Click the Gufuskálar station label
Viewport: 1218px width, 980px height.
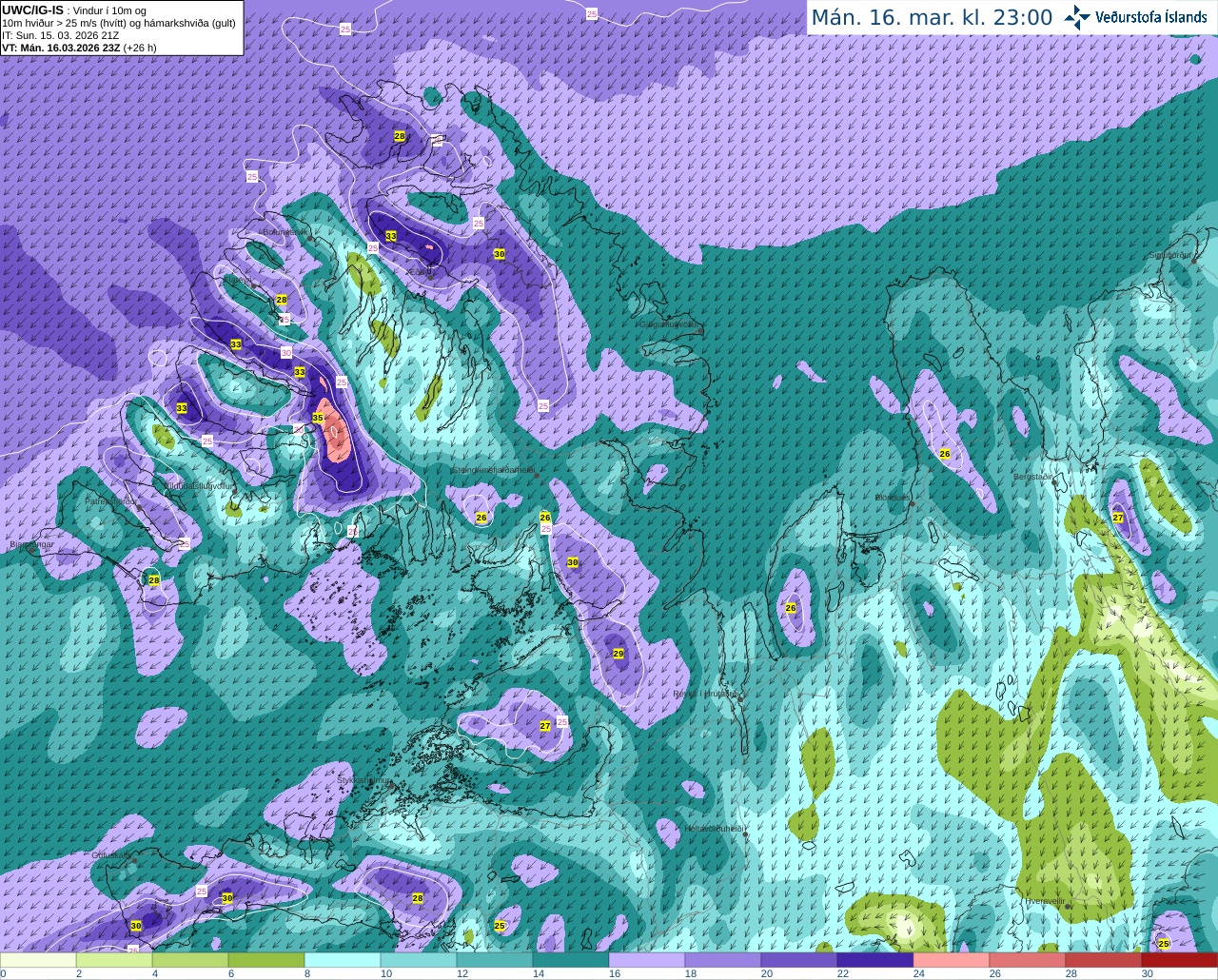pos(111,855)
